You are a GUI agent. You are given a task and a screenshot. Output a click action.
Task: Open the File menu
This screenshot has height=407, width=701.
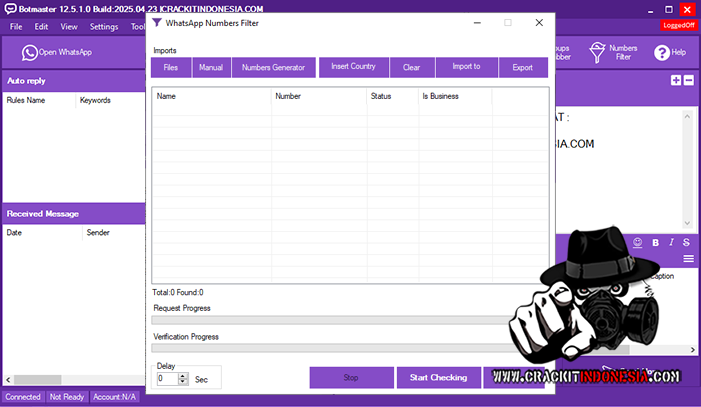coord(16,26)
